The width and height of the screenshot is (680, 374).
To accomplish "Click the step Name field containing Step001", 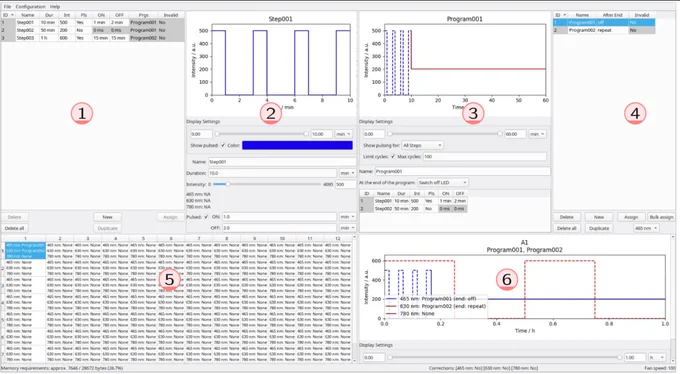I will point(281,162).
